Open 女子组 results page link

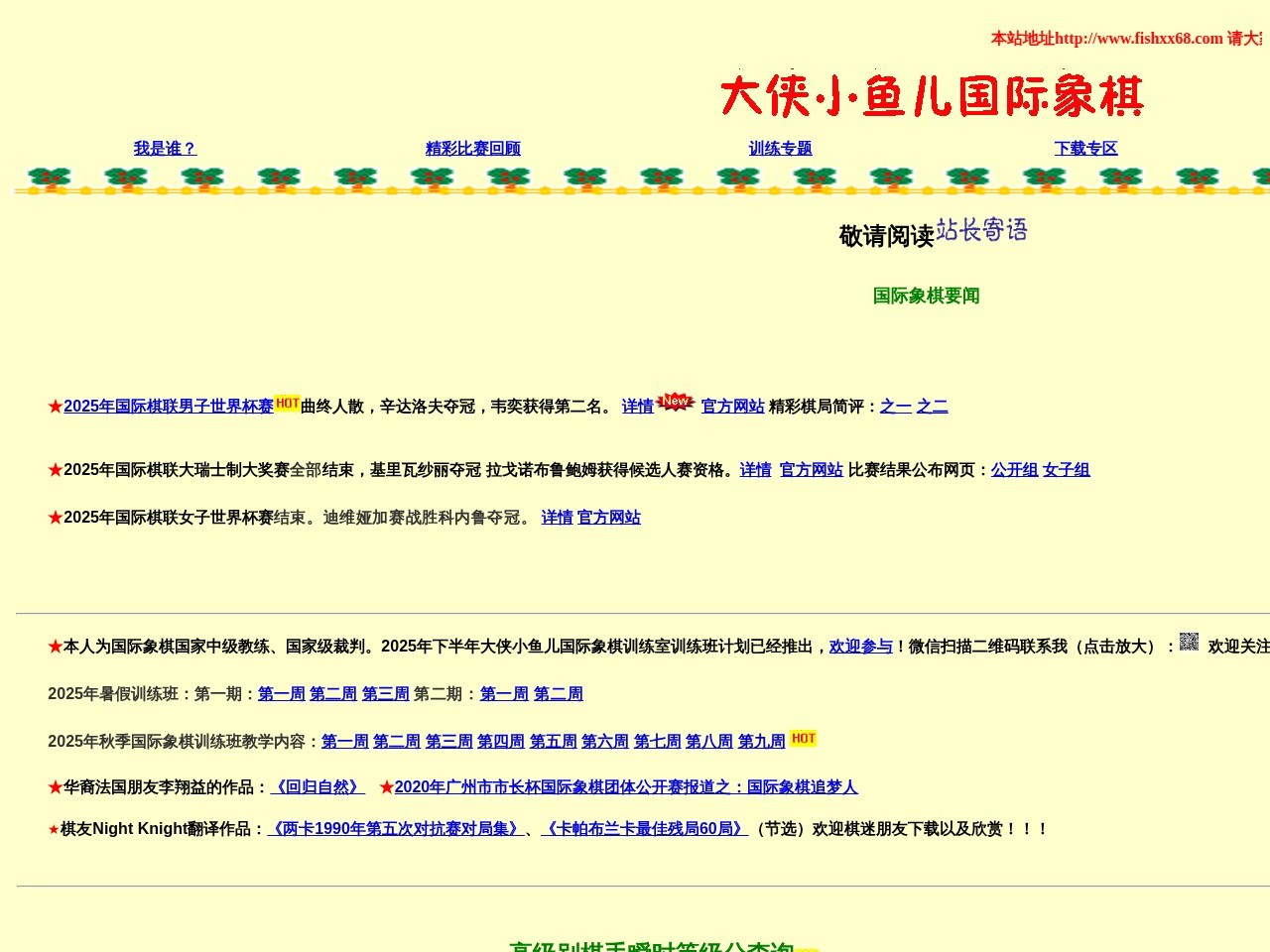(1066, 470)
